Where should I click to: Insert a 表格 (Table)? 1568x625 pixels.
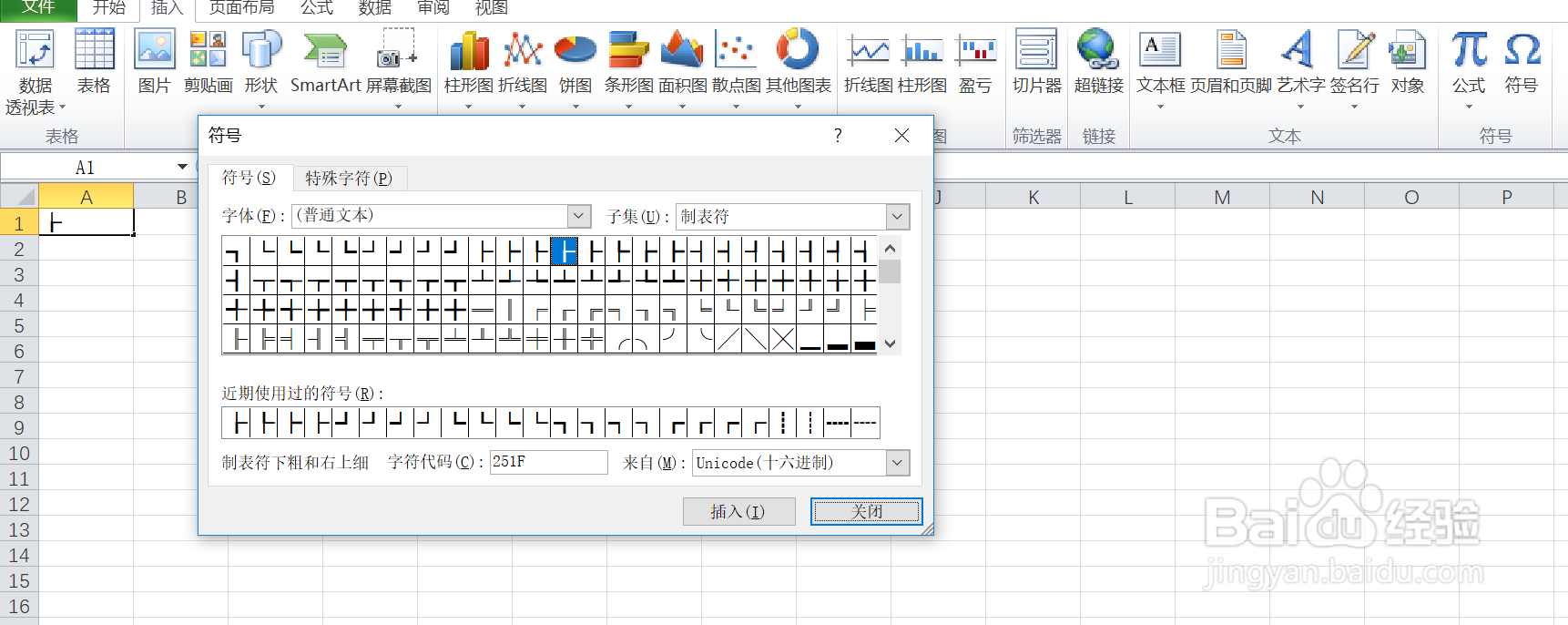tap(94, 62)
